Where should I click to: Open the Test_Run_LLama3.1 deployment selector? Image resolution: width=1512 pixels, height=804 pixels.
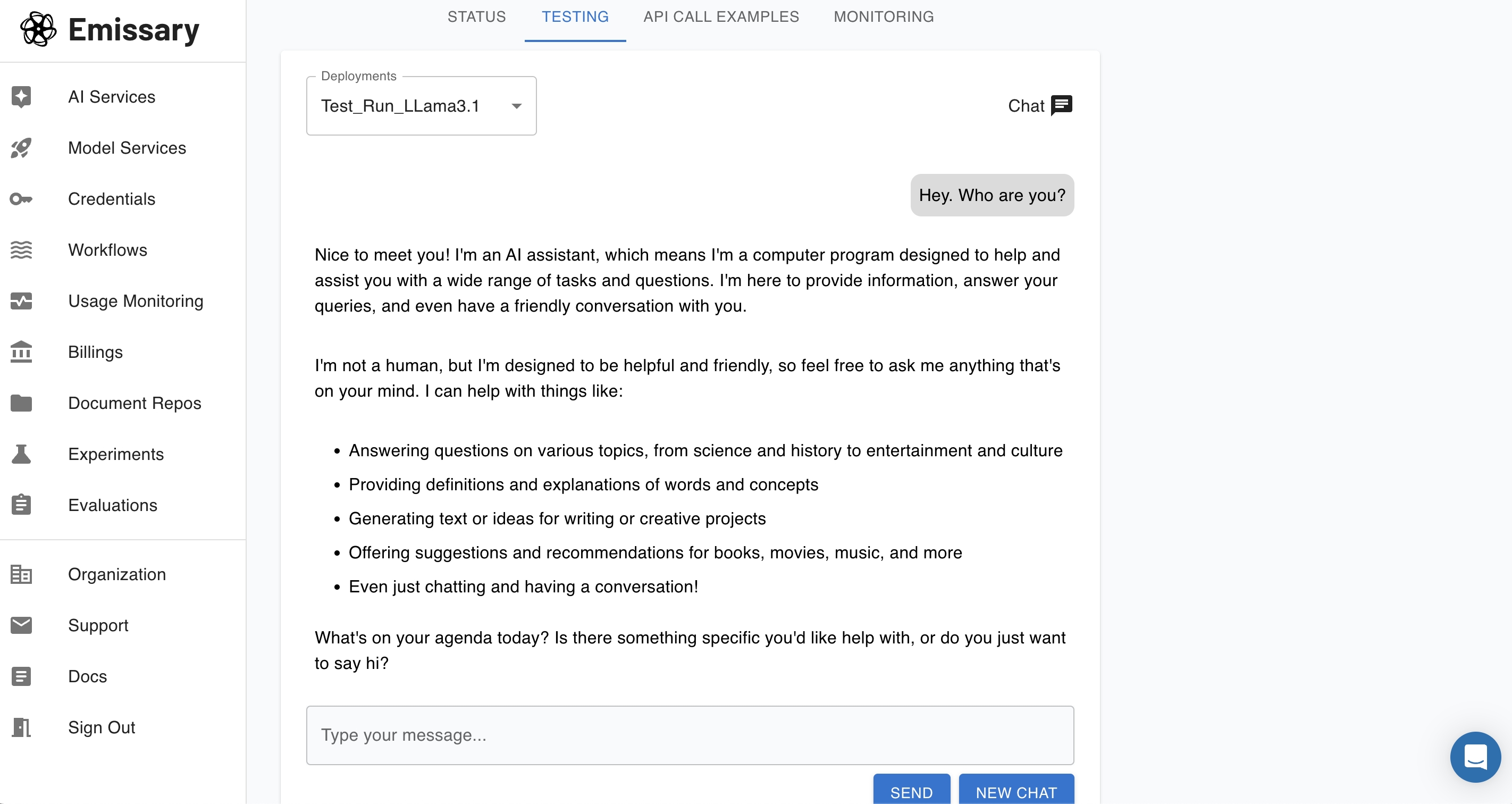(422, 106)
